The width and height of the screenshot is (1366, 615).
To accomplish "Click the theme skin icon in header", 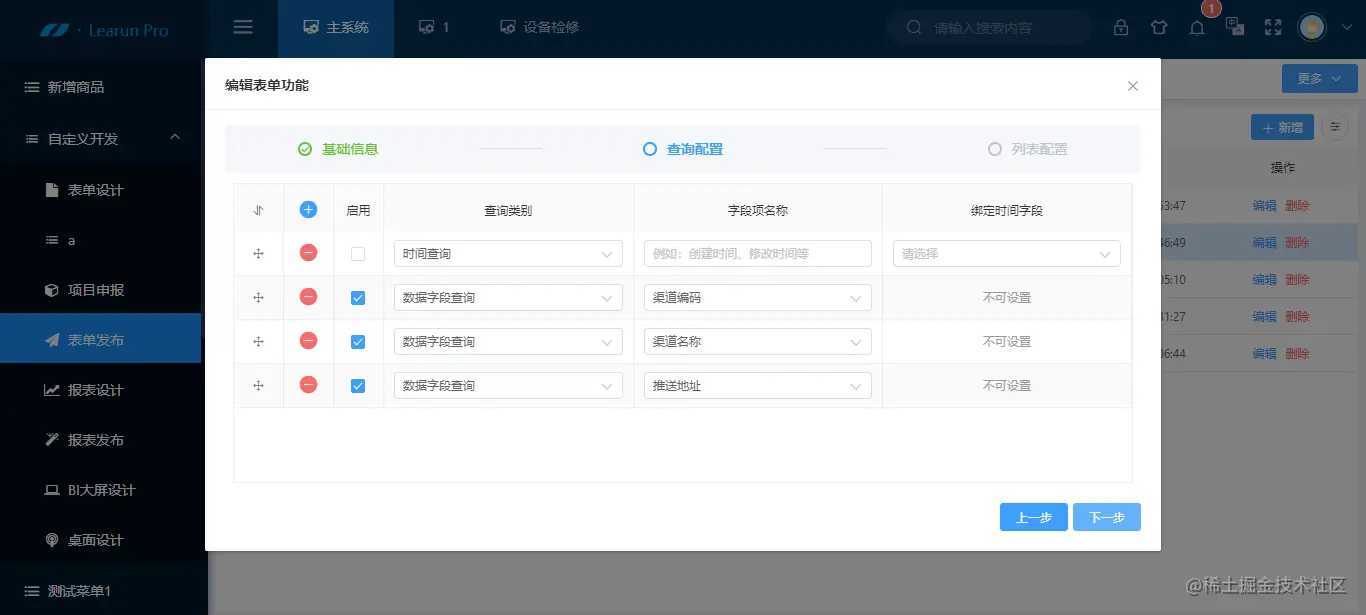I will (x=1159, y=27).
